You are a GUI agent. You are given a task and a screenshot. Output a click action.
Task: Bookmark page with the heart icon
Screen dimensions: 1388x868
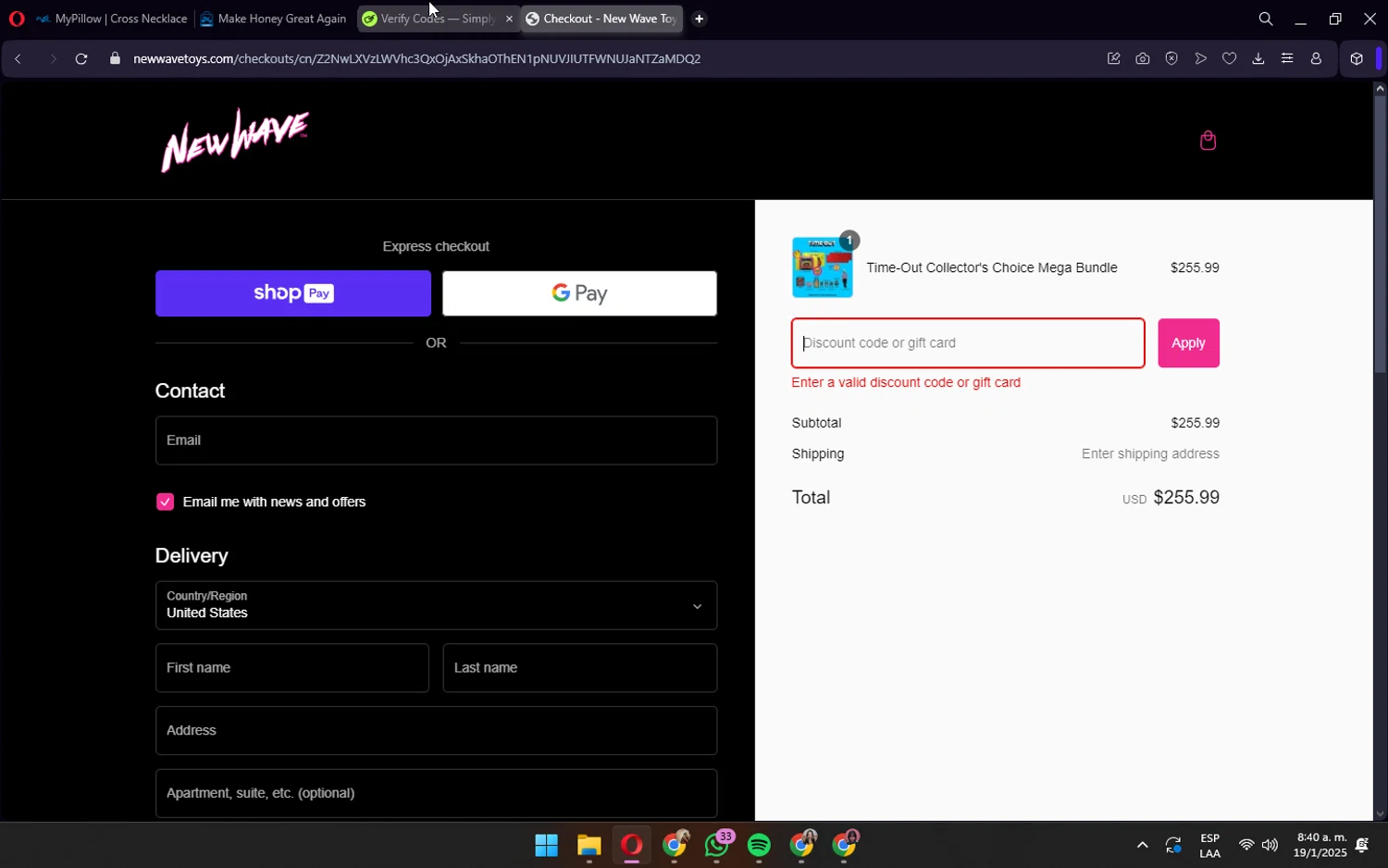tap(1229, 58)
